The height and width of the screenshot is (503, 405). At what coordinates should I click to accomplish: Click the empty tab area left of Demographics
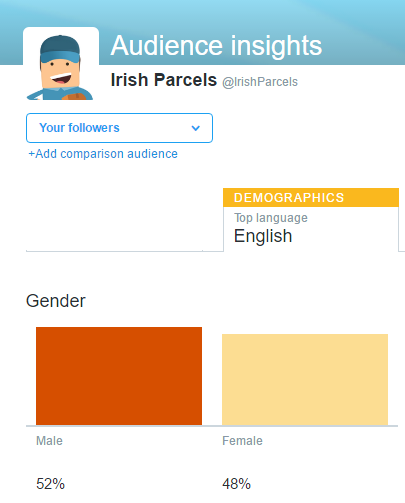pos(114,220)
